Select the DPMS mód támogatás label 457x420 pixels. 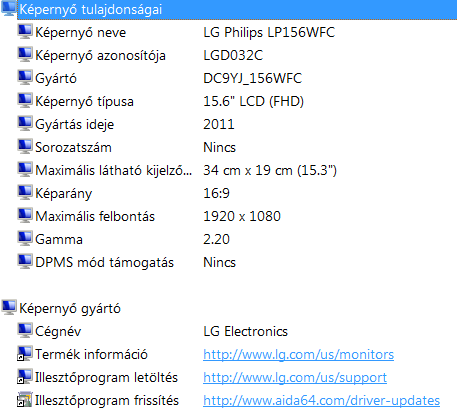(x=105, y=263)
